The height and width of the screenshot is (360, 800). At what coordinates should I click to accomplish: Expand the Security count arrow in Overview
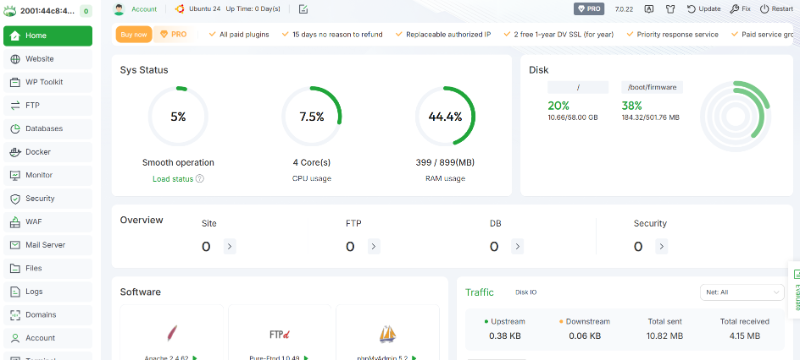pos(661,247)
